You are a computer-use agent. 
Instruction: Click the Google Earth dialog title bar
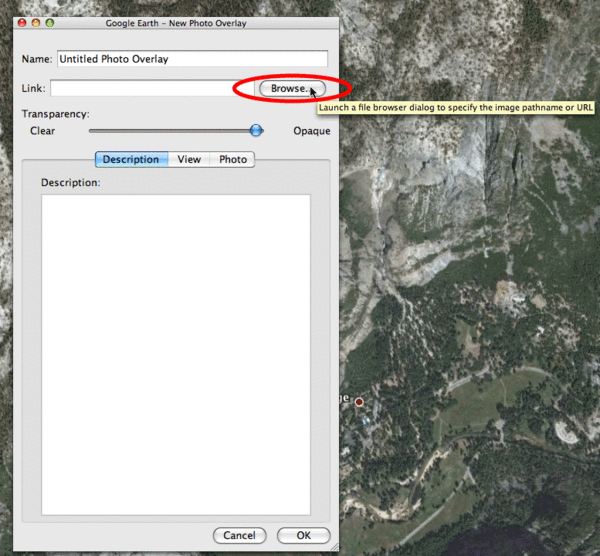(176, 23)
